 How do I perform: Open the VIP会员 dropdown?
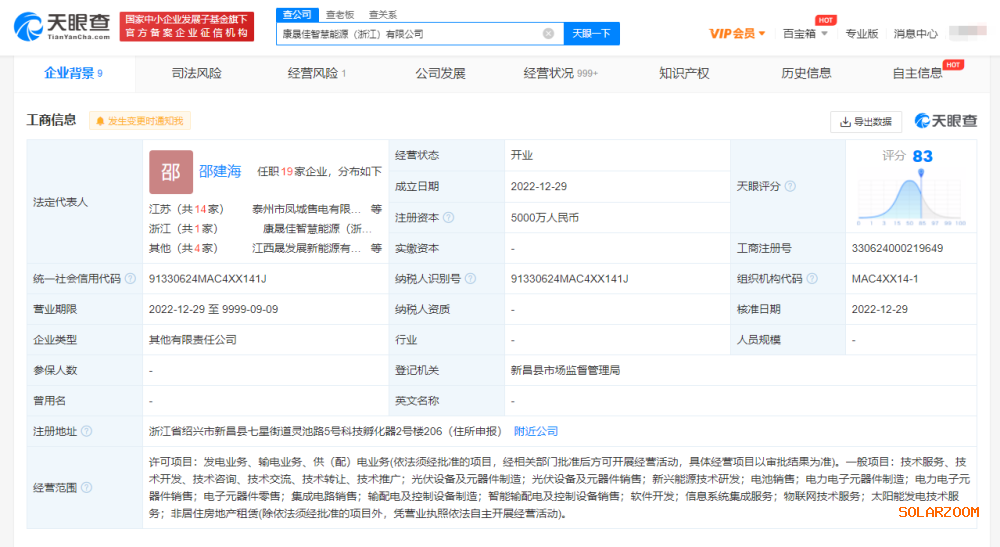pos(737,33)
